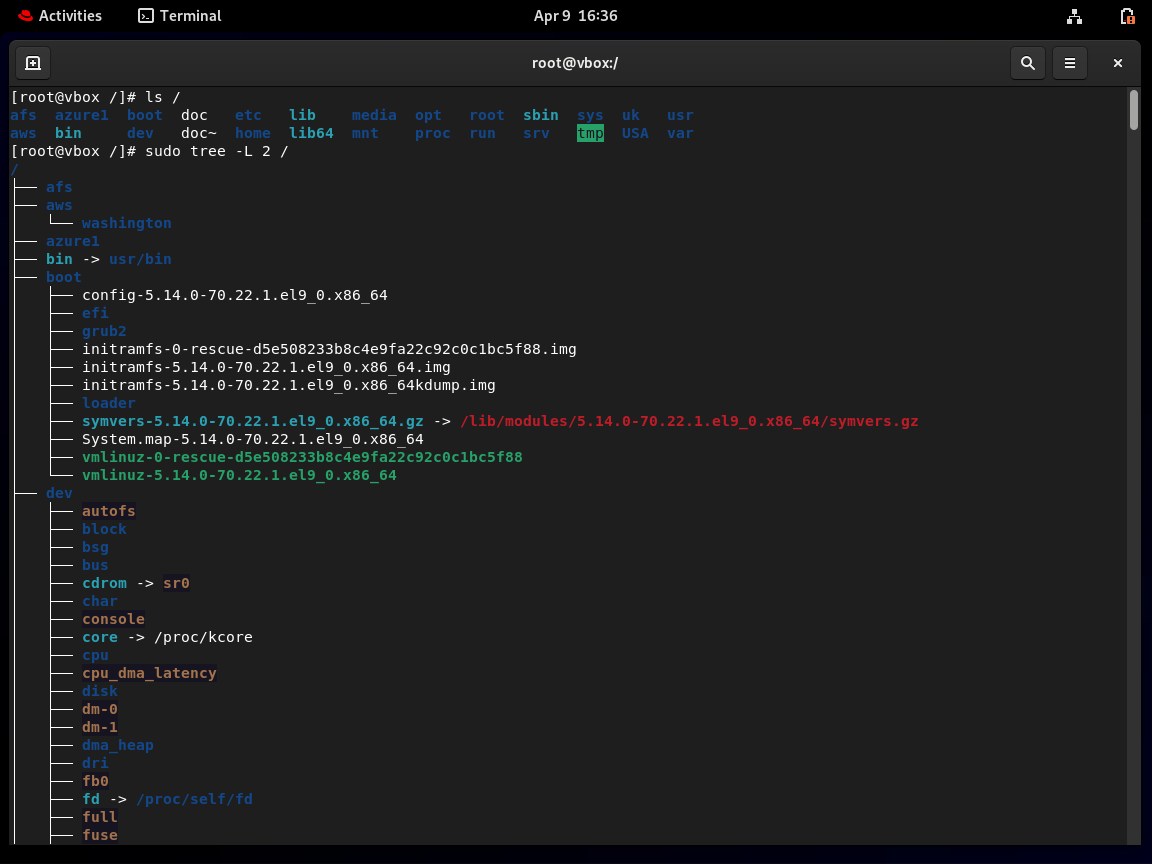Click 'vmlinuz-5.14.0-70.22.1.el9_0.x86_64' line

point(239,475)
